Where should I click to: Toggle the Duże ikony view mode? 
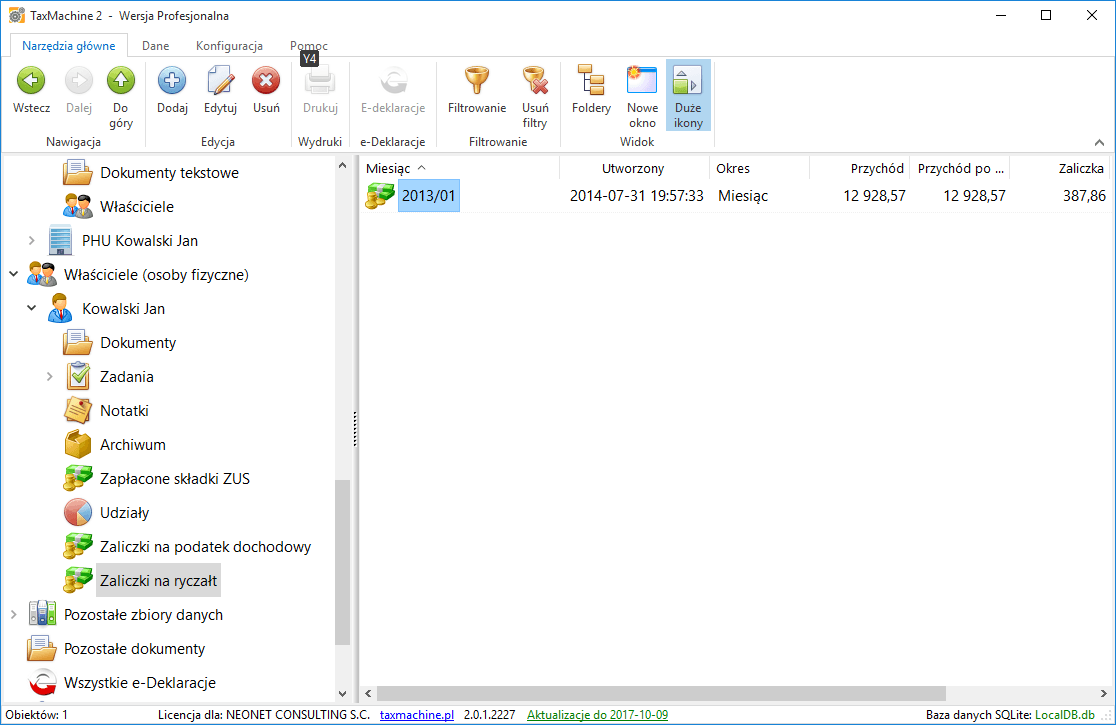pos(688,81)
